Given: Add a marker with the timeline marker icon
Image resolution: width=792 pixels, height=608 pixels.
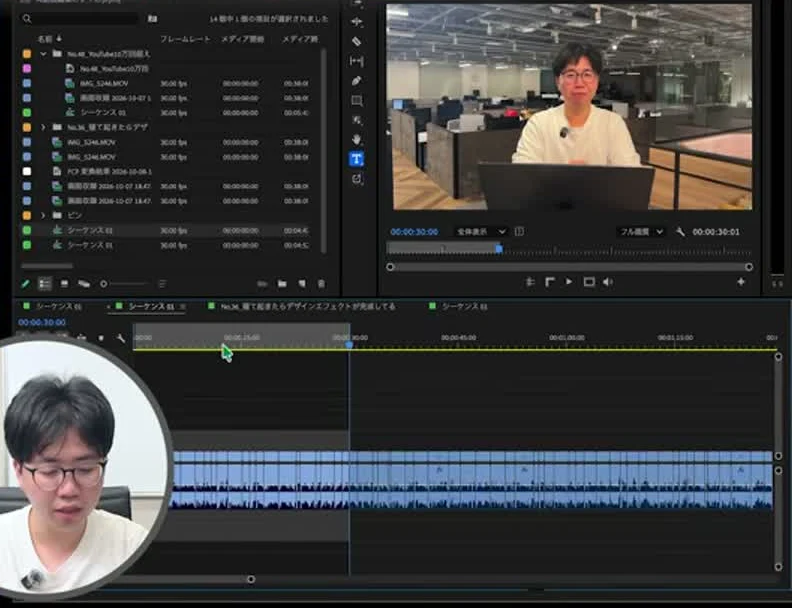Looking at the screenshot, I should point(101,338).
